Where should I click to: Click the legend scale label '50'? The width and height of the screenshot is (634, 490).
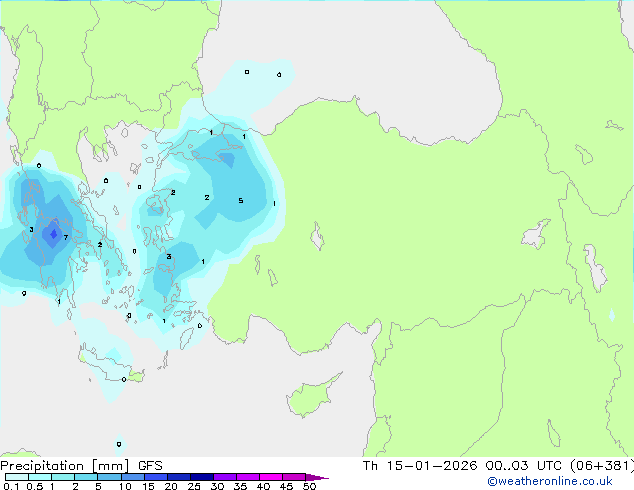(309, 486)
